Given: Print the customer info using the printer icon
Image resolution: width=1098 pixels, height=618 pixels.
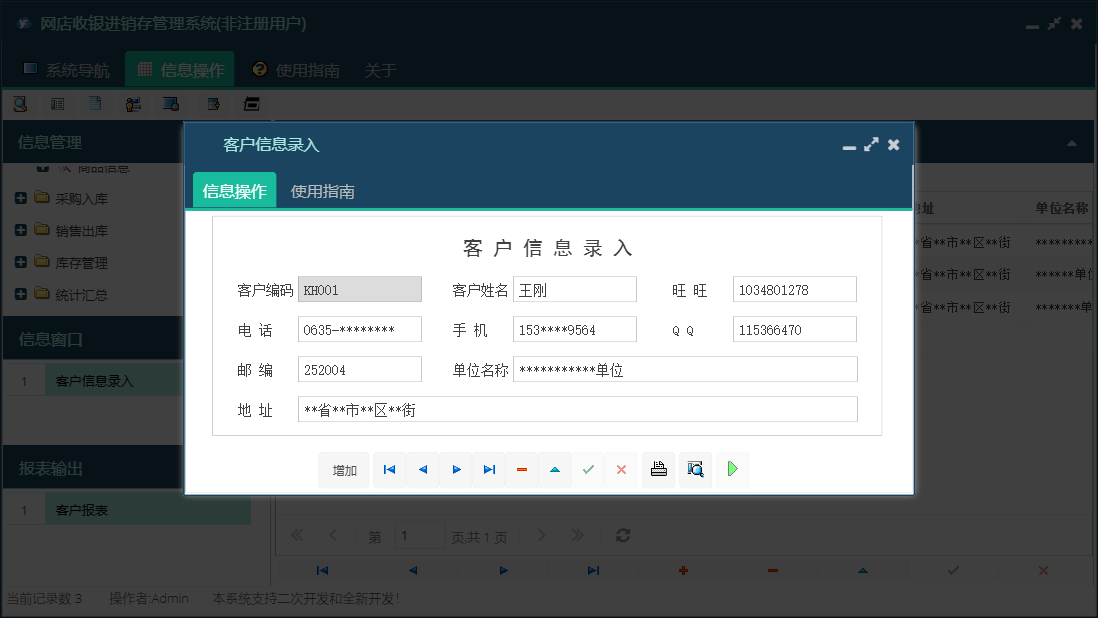Looking at the screenshot, I should 658,469.
